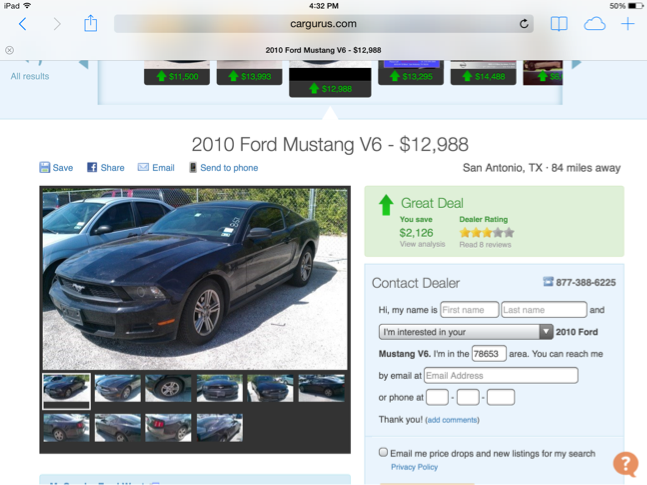Viewport: 647px width, 485px height.
Task: Reload the cargurus.com page
Action: pyautogui.click(x=523, y=24)
